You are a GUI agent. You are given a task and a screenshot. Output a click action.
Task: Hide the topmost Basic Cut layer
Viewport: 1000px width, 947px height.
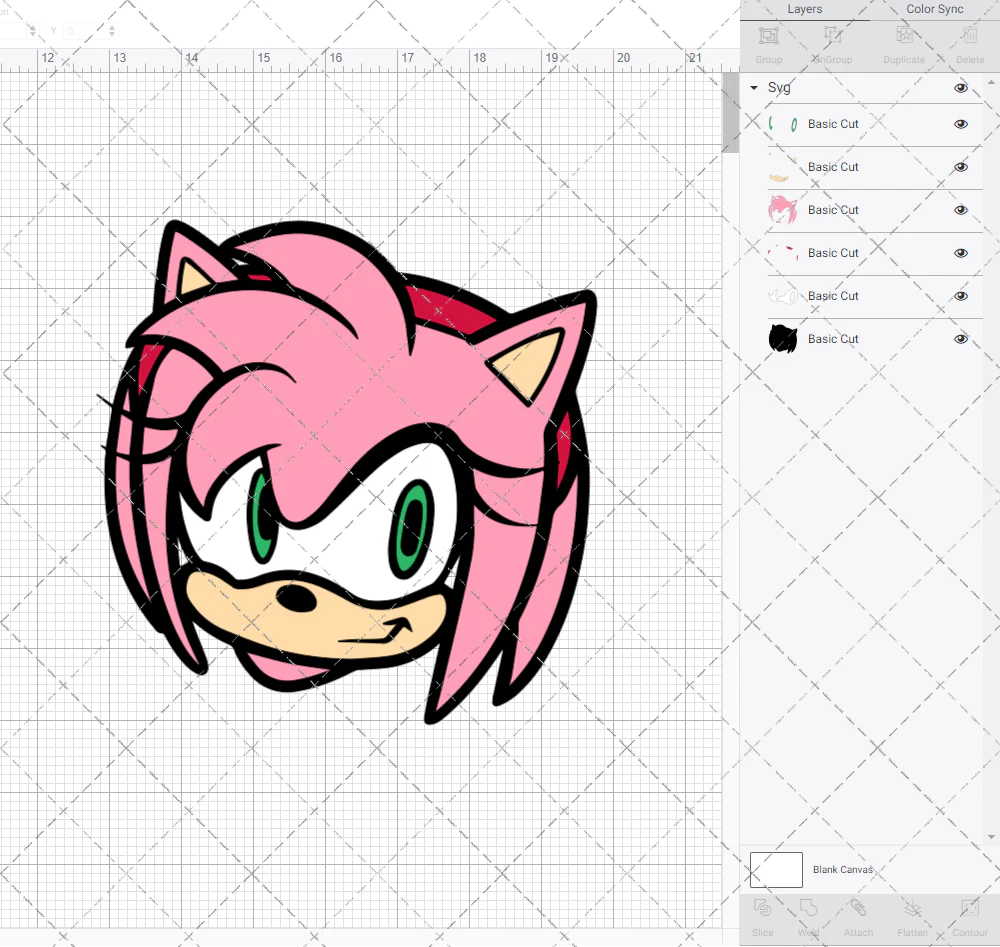961,123
